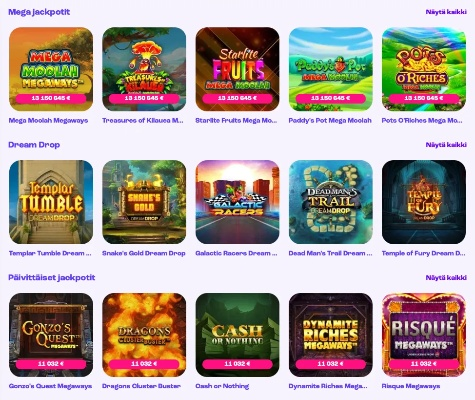Viewport: 475px width, 400px height.
Task: Click Näytä kaikki next to Dream Drop
Action: coord(446,145)
